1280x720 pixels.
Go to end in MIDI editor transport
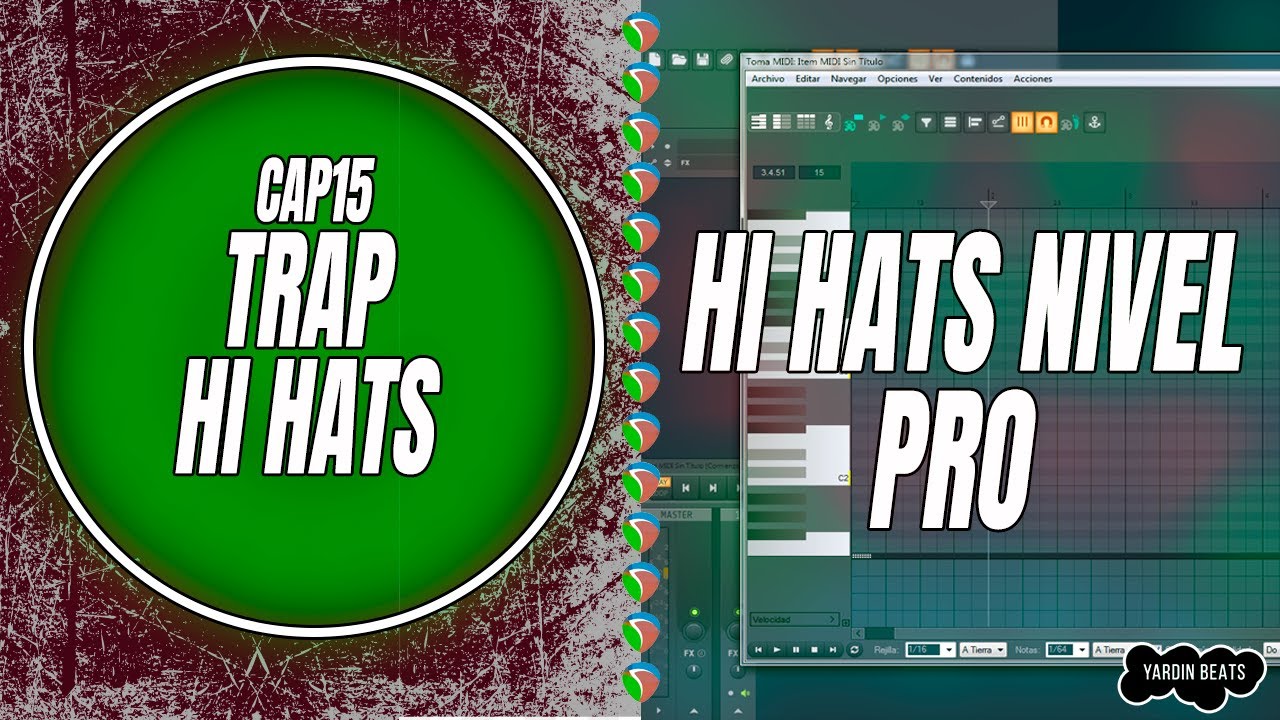tap(833, 650)
